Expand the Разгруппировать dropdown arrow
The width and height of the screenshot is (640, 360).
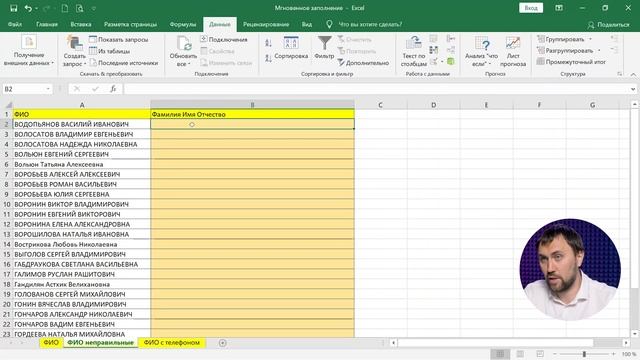(599, 51)
